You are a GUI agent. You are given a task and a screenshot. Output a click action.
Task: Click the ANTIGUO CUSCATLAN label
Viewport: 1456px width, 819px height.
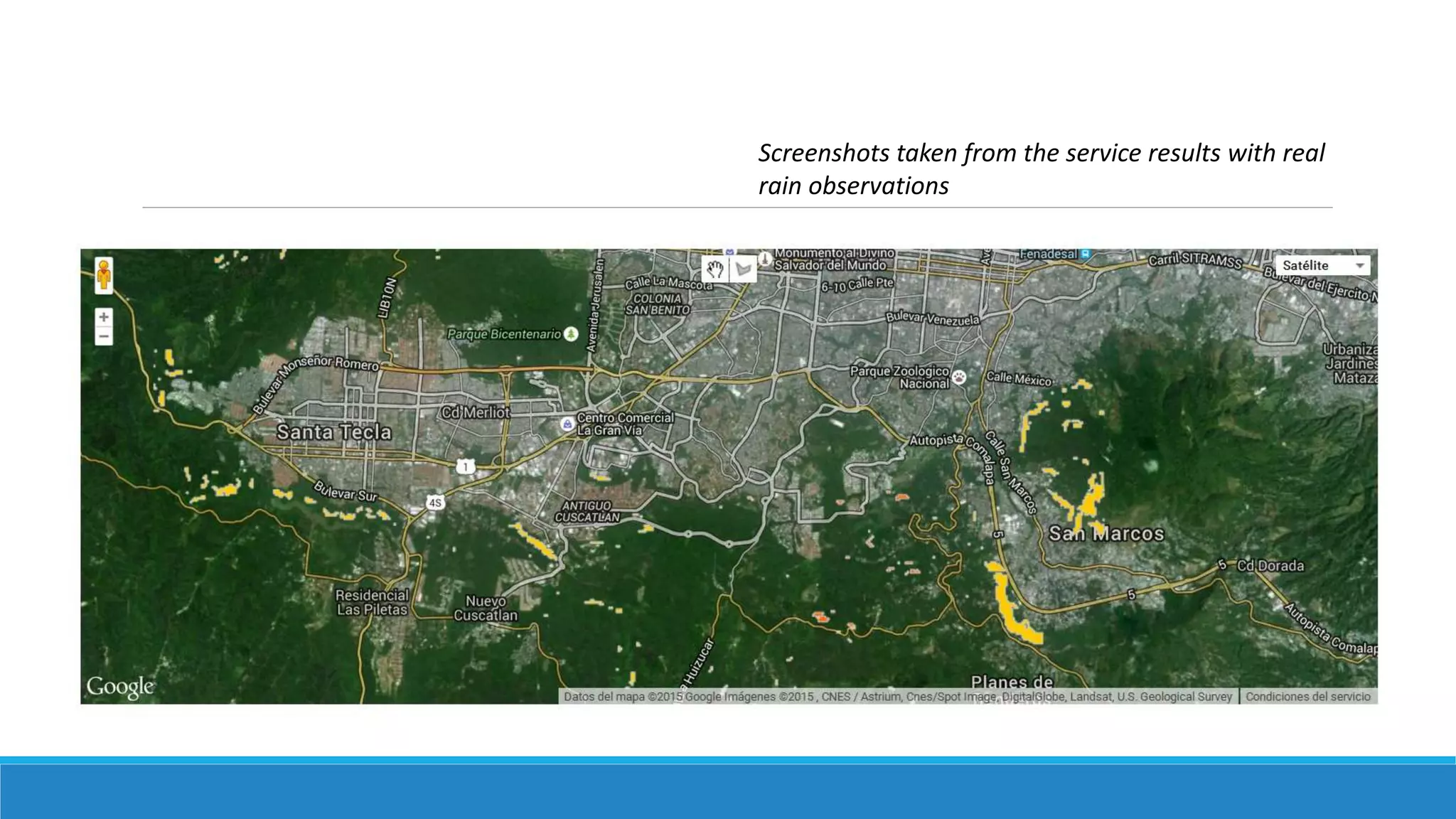pyautogui.click(x=587, y=512)
